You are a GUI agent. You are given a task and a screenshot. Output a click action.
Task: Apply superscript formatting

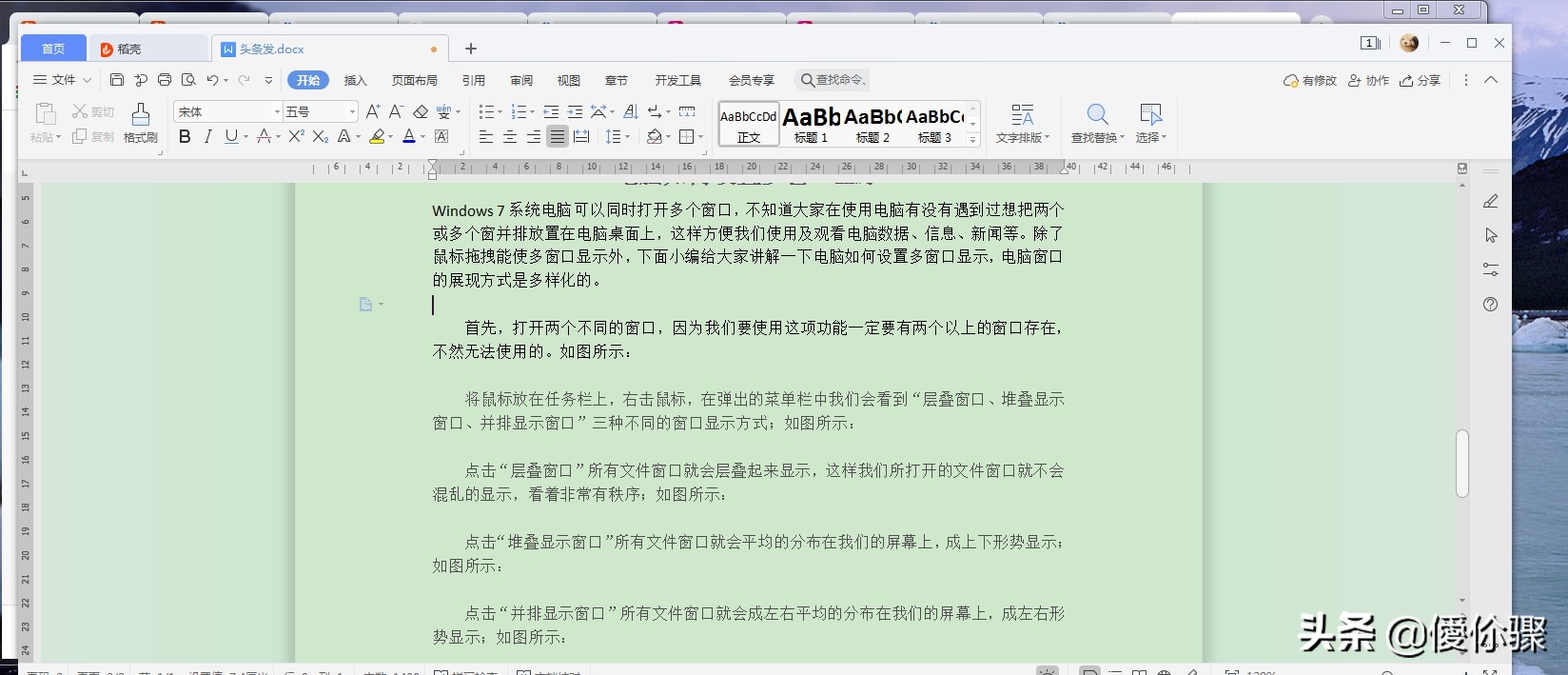pyautogui.click(x=297, y=137)
